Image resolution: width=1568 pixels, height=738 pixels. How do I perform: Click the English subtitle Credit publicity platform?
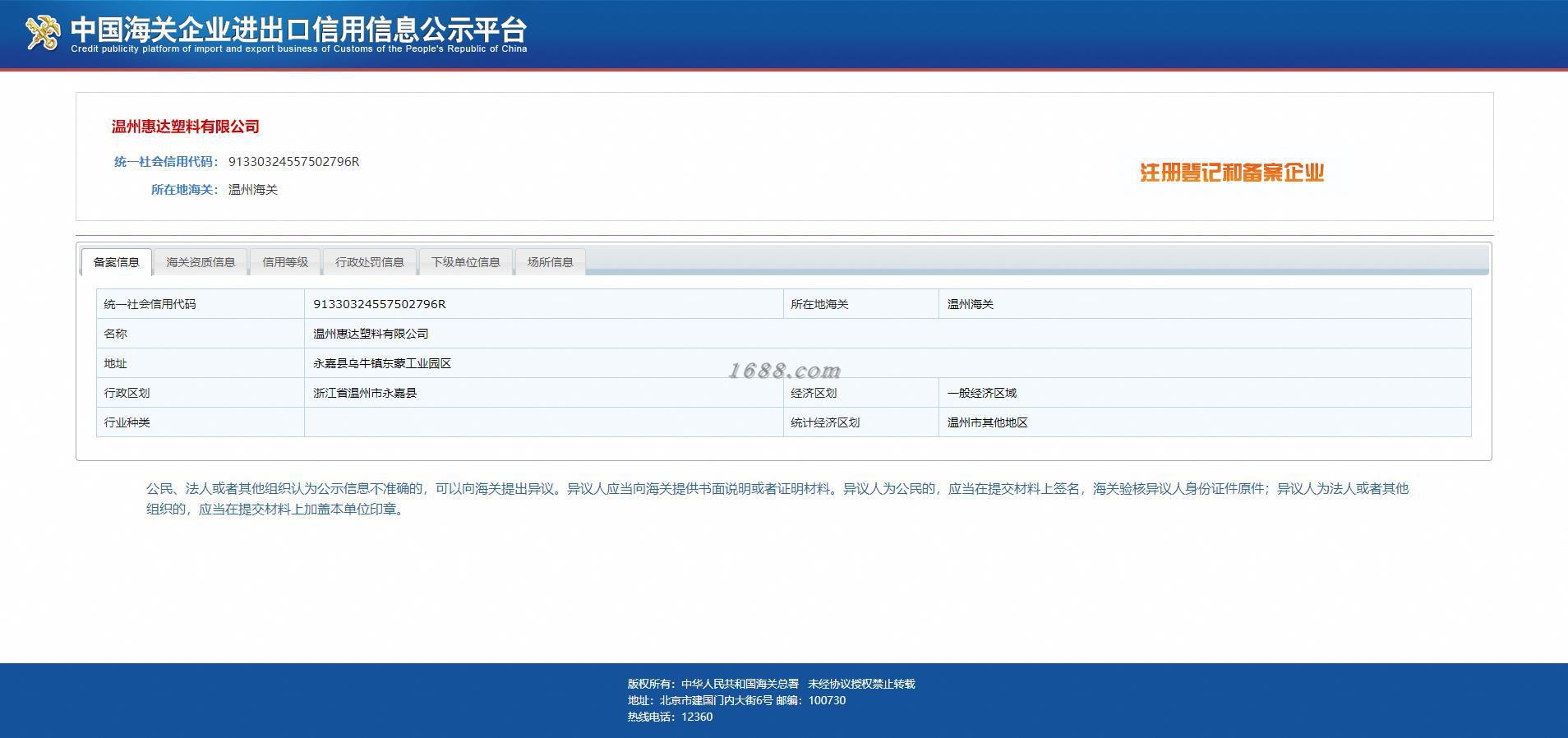pyautogui.click(x=298, y=49)
